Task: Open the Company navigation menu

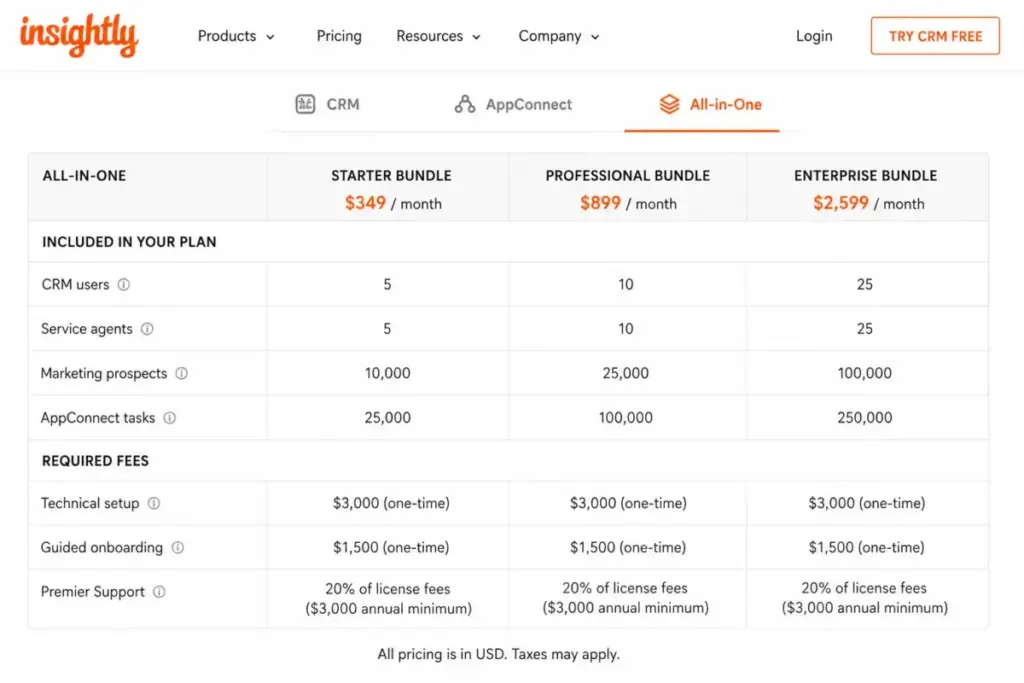Action: [558, 36]
